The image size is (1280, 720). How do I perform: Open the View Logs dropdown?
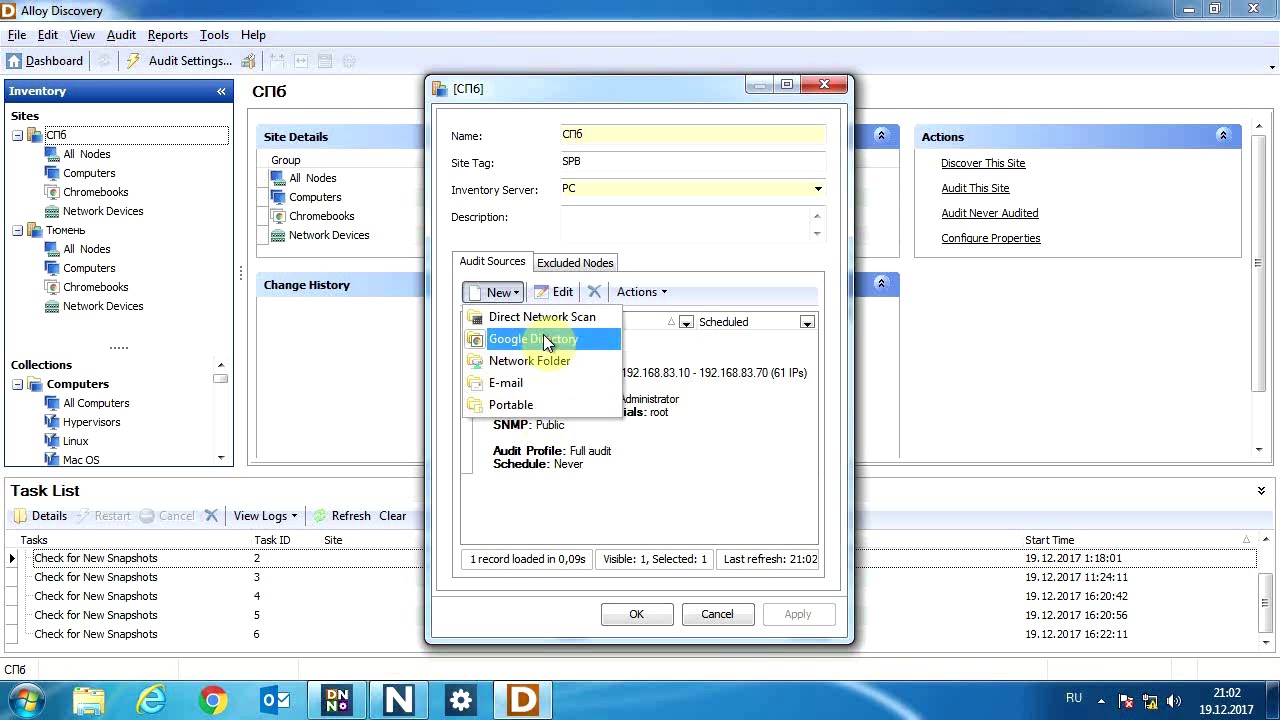[x=265, y=516]
